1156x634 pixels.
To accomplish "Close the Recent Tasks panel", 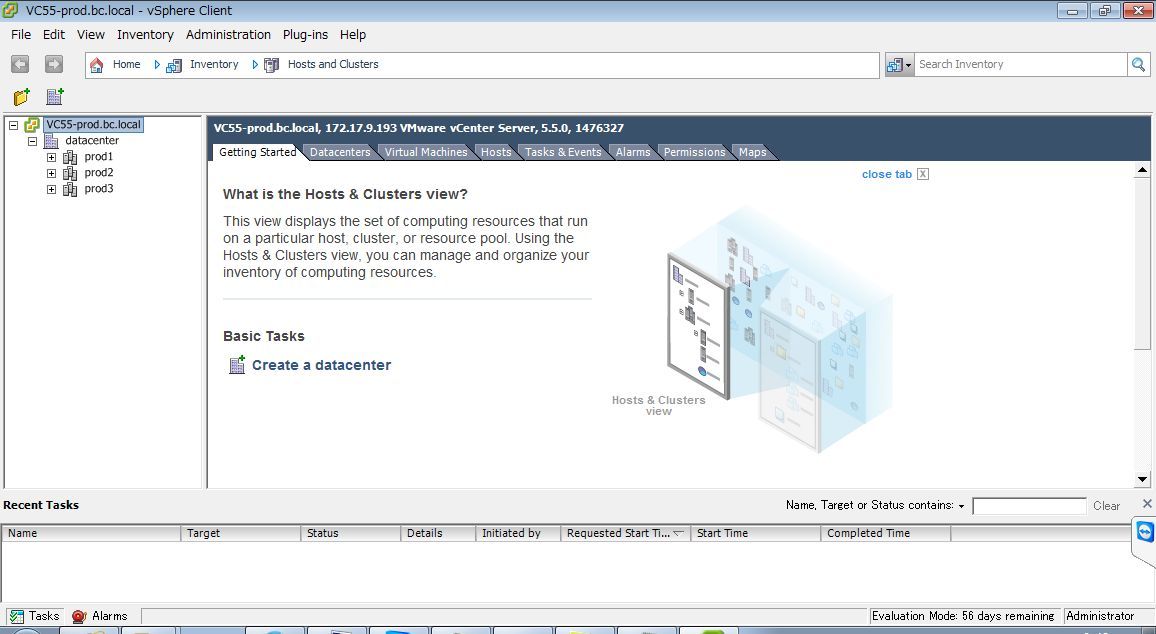I will point(1146,504).
